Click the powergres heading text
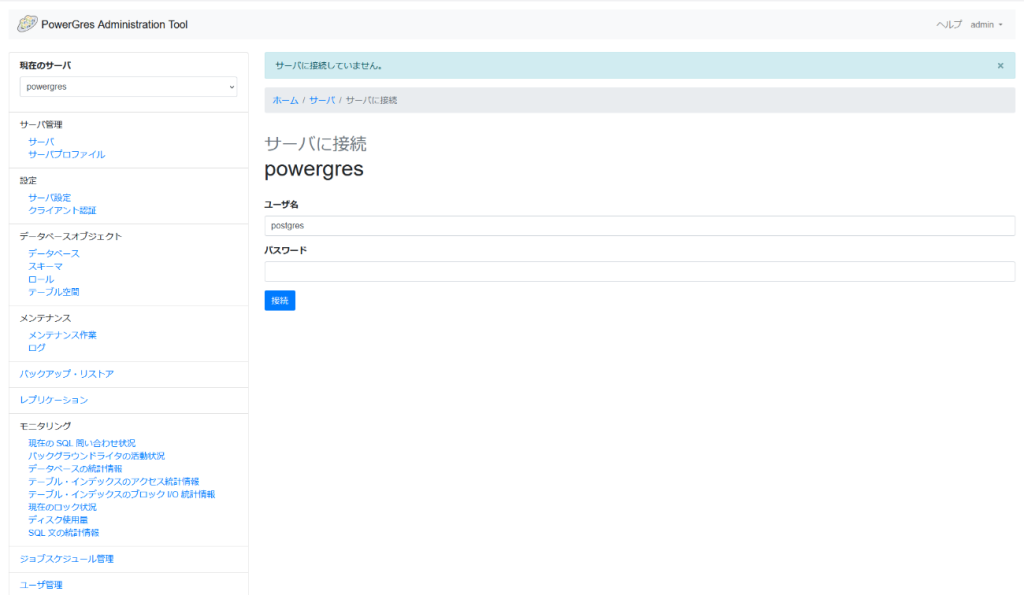This screenshot has height=595, width=1024. (x=314, y=169)
